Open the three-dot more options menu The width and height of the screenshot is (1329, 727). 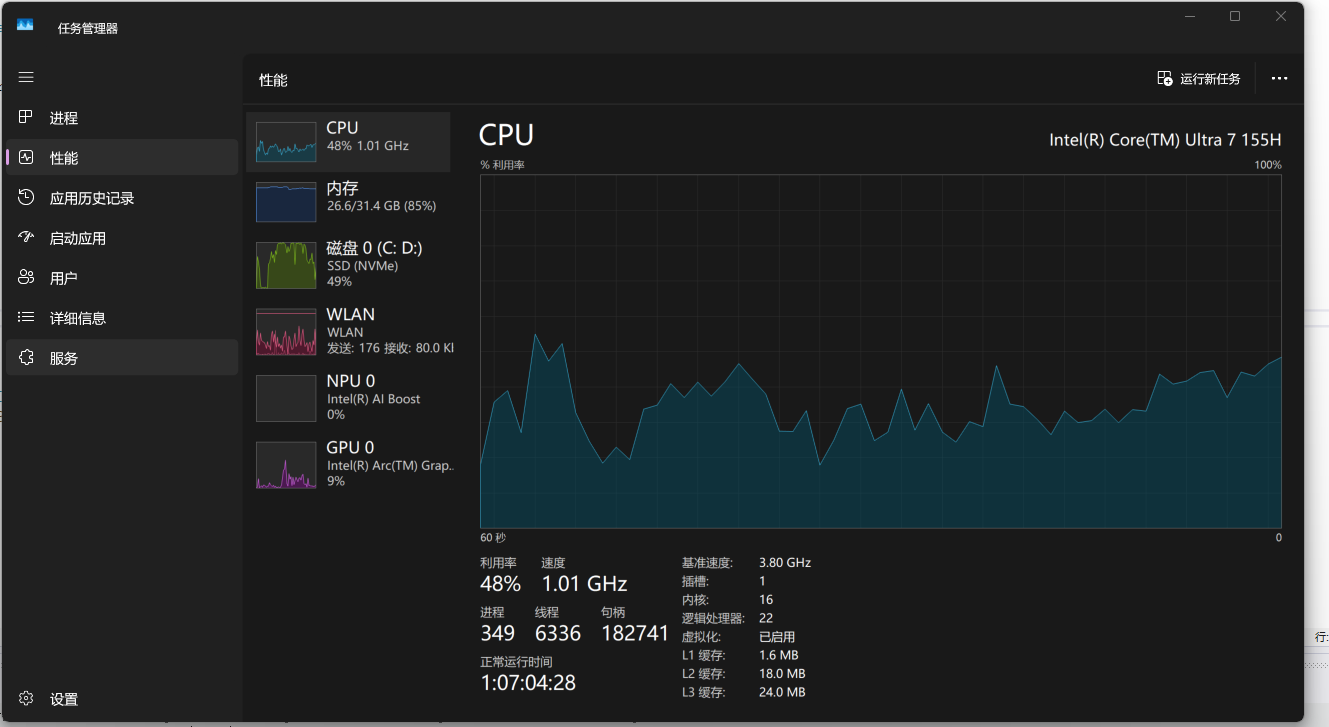(1279, 79)
